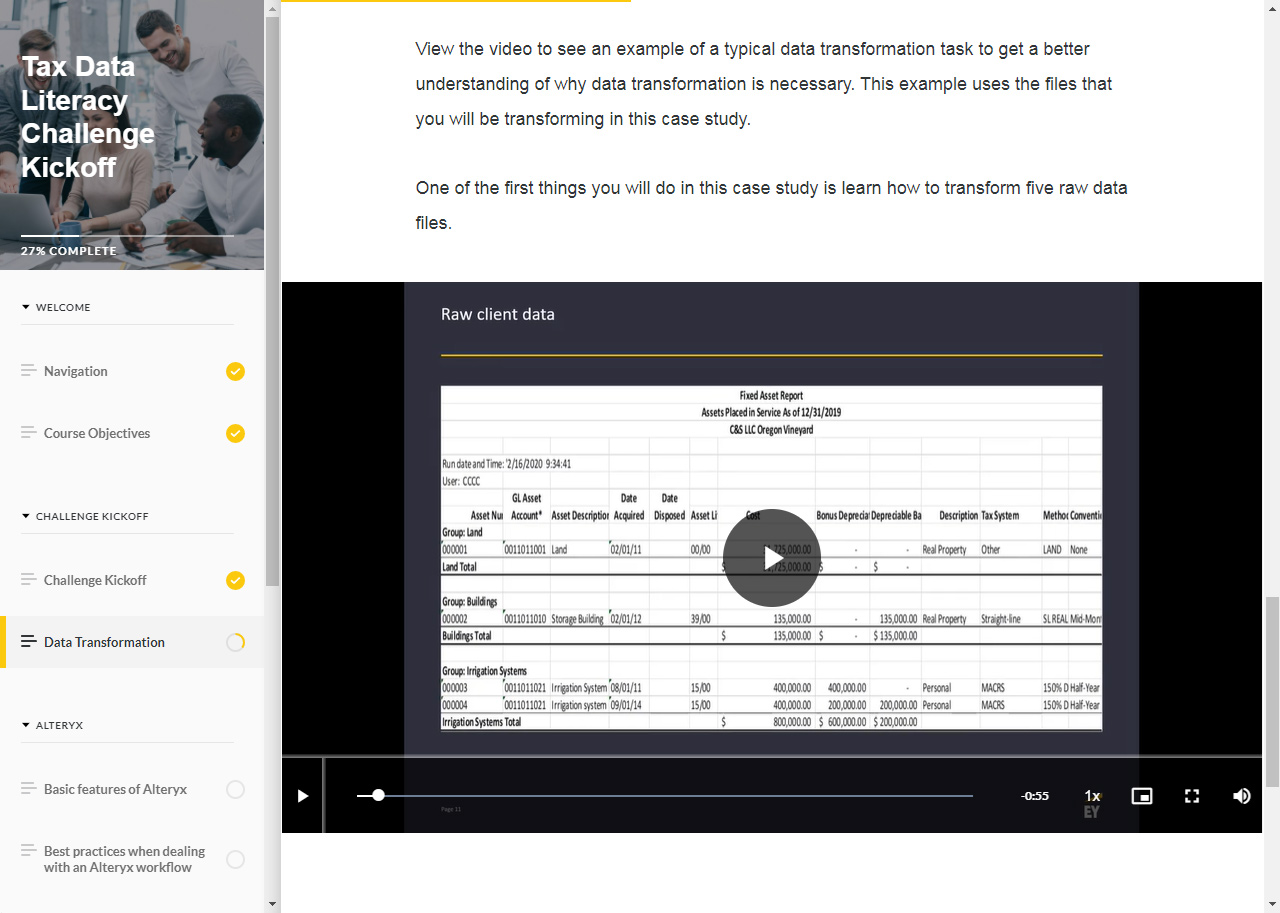Screen dimensions: 1280x913
Task: Click the main page scrollbar thumb
Action: coord(1272,692)
